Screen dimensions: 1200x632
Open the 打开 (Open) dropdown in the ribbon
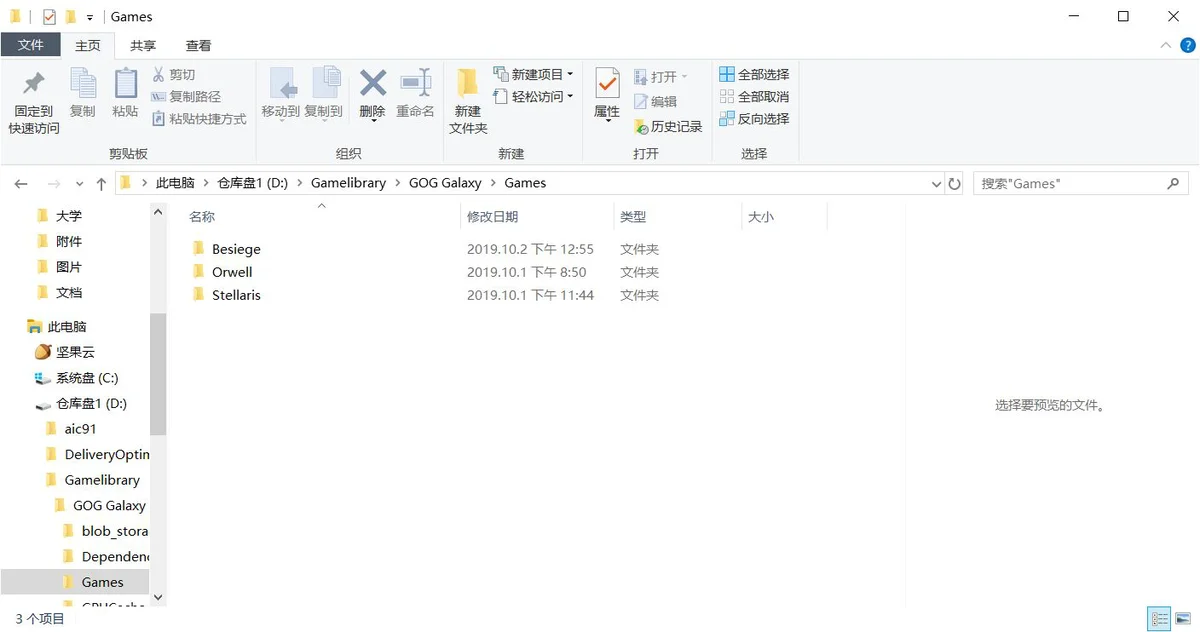[661, 77]
